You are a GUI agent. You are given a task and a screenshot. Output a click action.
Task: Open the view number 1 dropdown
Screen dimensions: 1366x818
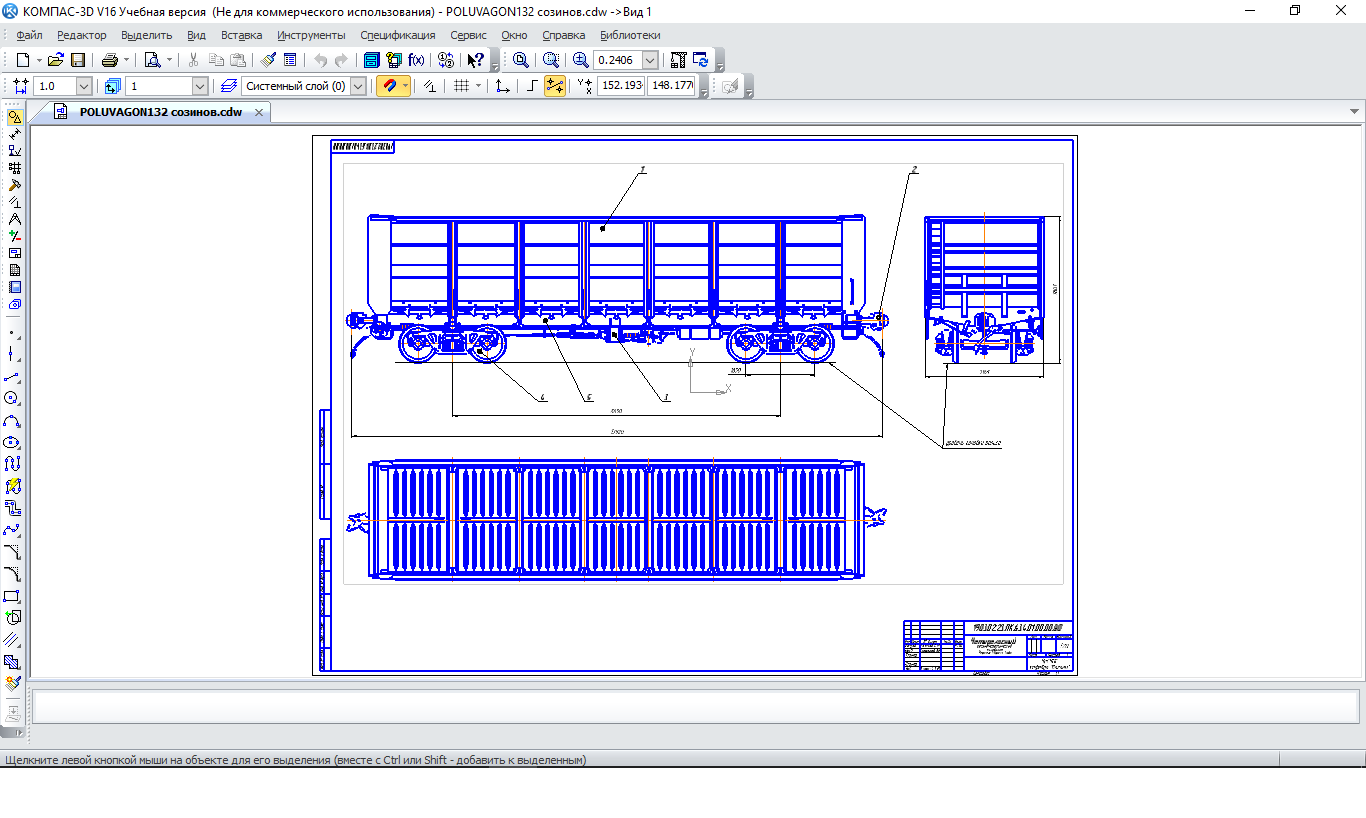pyautogui.click(x=200, y=86)
